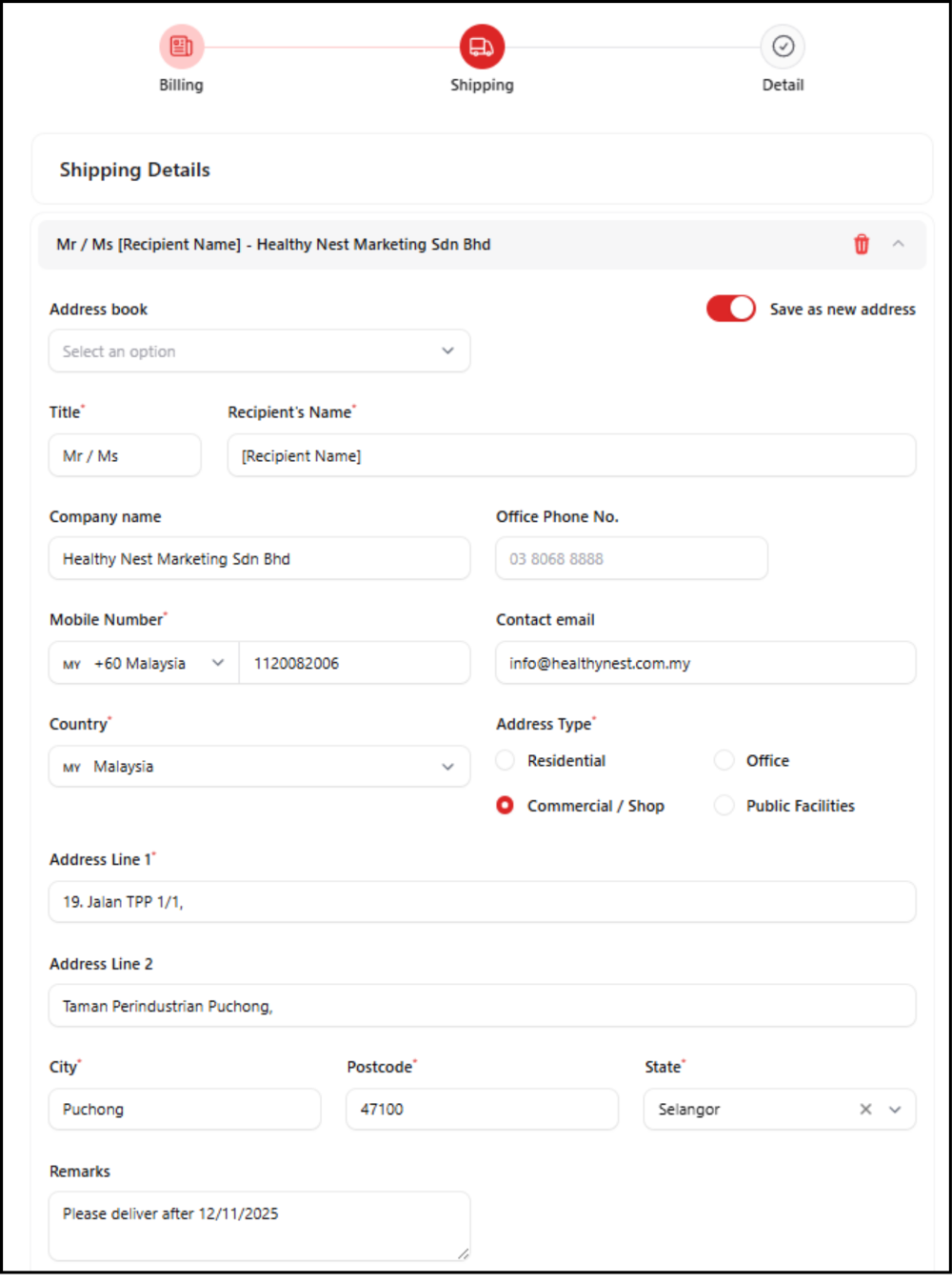
Task: Go to the Detail step label
Action: (x=783, y=85)
